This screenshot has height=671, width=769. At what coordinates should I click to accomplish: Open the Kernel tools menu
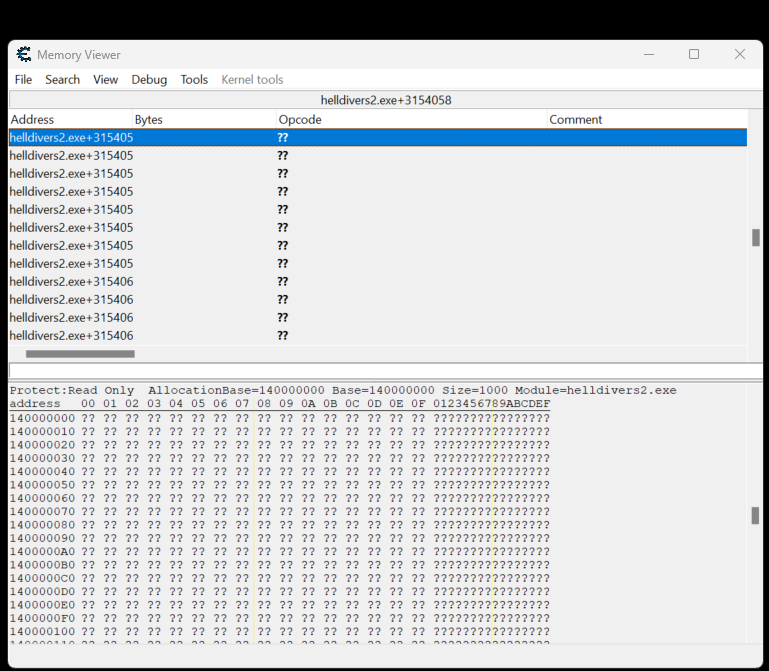coord(252,79)
